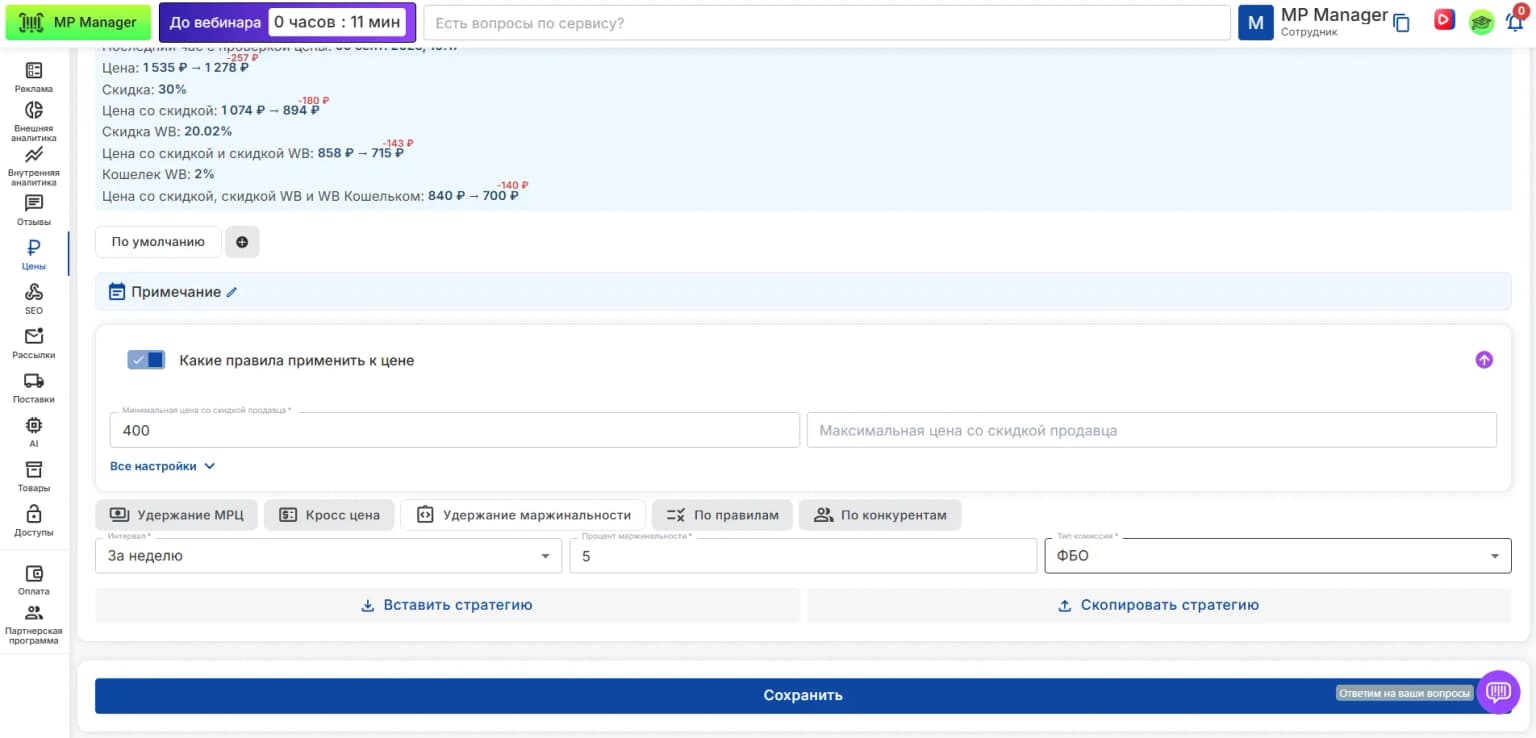Image resolution: width=1536 pixels, height=738 pixels.
Task: Edit Примечание with pencil icon
Action: coord(232,292)
